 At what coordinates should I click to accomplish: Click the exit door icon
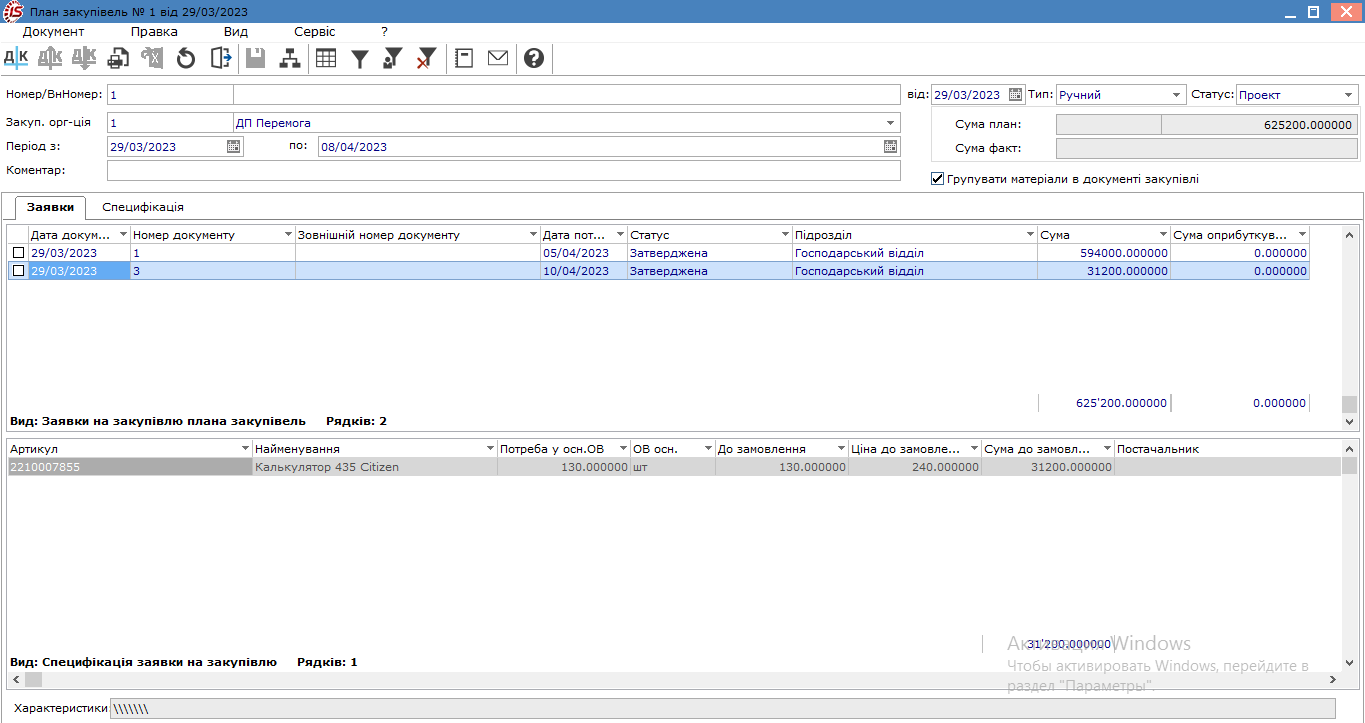click(221, 58)
